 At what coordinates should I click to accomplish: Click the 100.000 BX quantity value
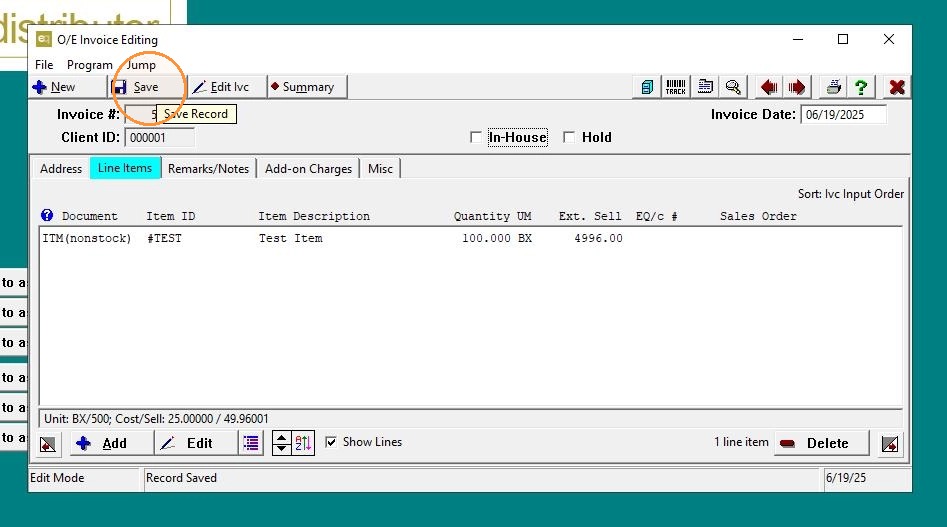pyautogui.click(x=496, y=238)
